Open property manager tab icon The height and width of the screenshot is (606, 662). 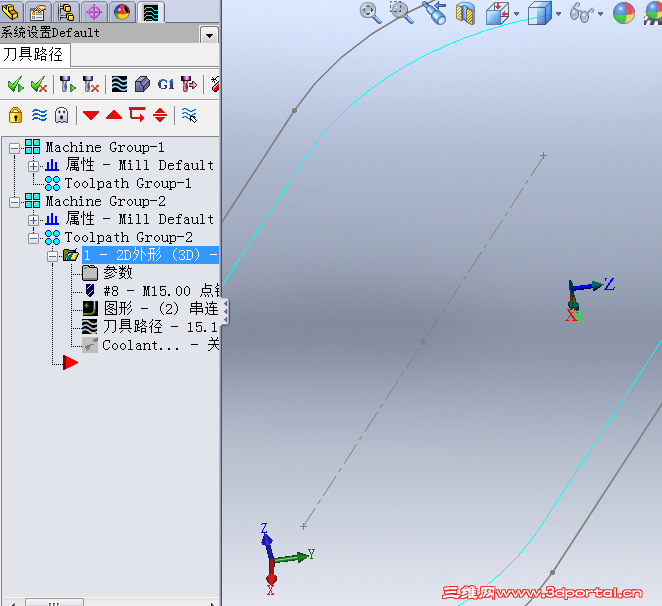(38, 12)
